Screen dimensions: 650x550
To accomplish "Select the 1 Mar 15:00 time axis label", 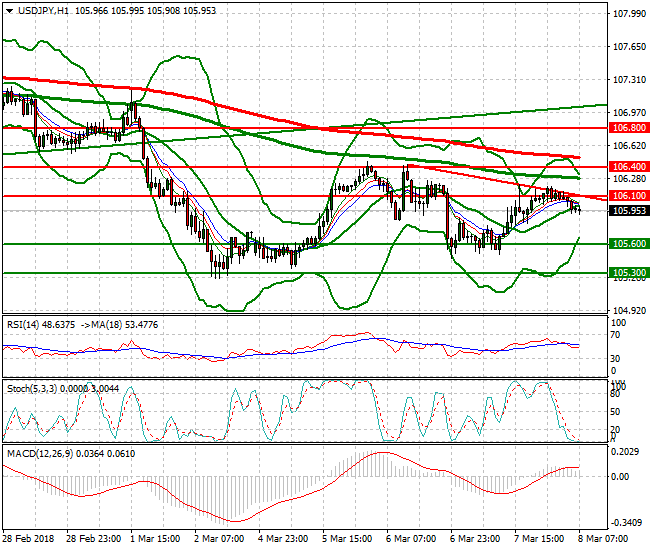I will [155, 539].
